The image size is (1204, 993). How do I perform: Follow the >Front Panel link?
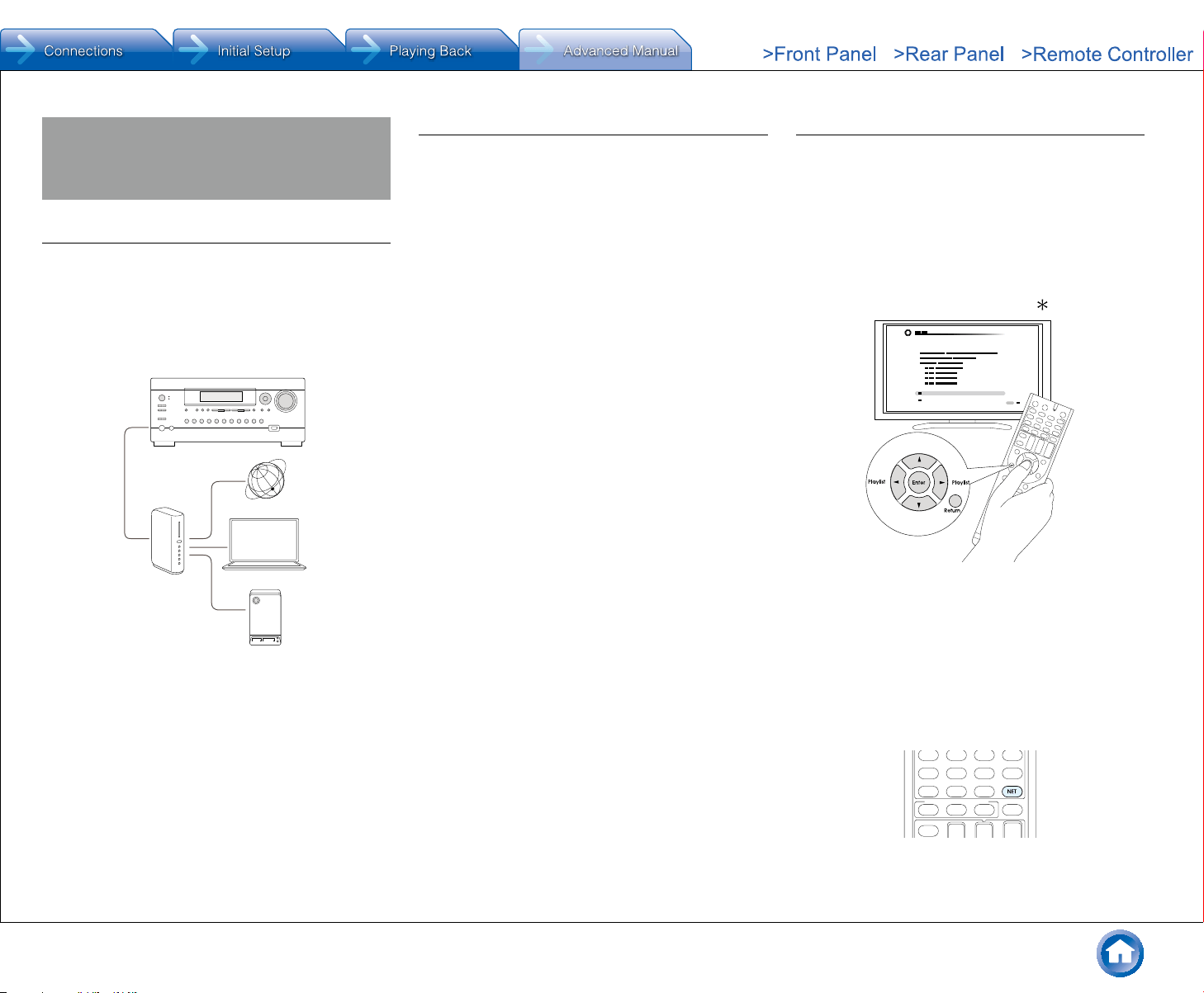pyautogui.click(x=819, y=54)
